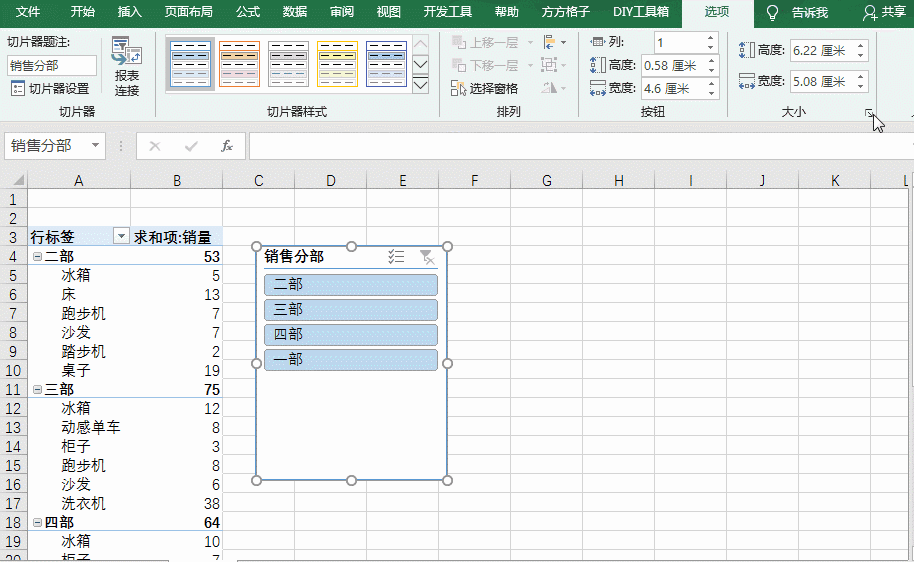Open the 行标签 filter dropdown
Viewport: 914px width, 562px height.
121,237
